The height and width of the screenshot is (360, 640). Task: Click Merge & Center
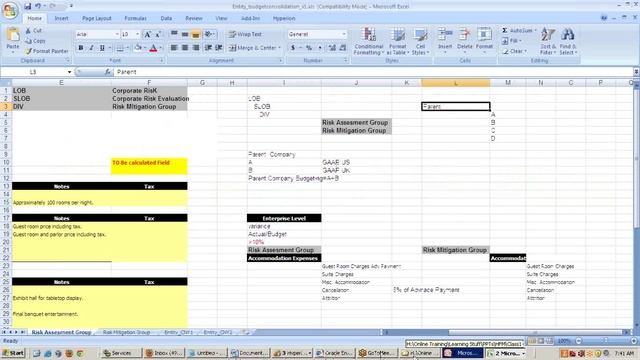pyautogui.click(x=253, y=48)
